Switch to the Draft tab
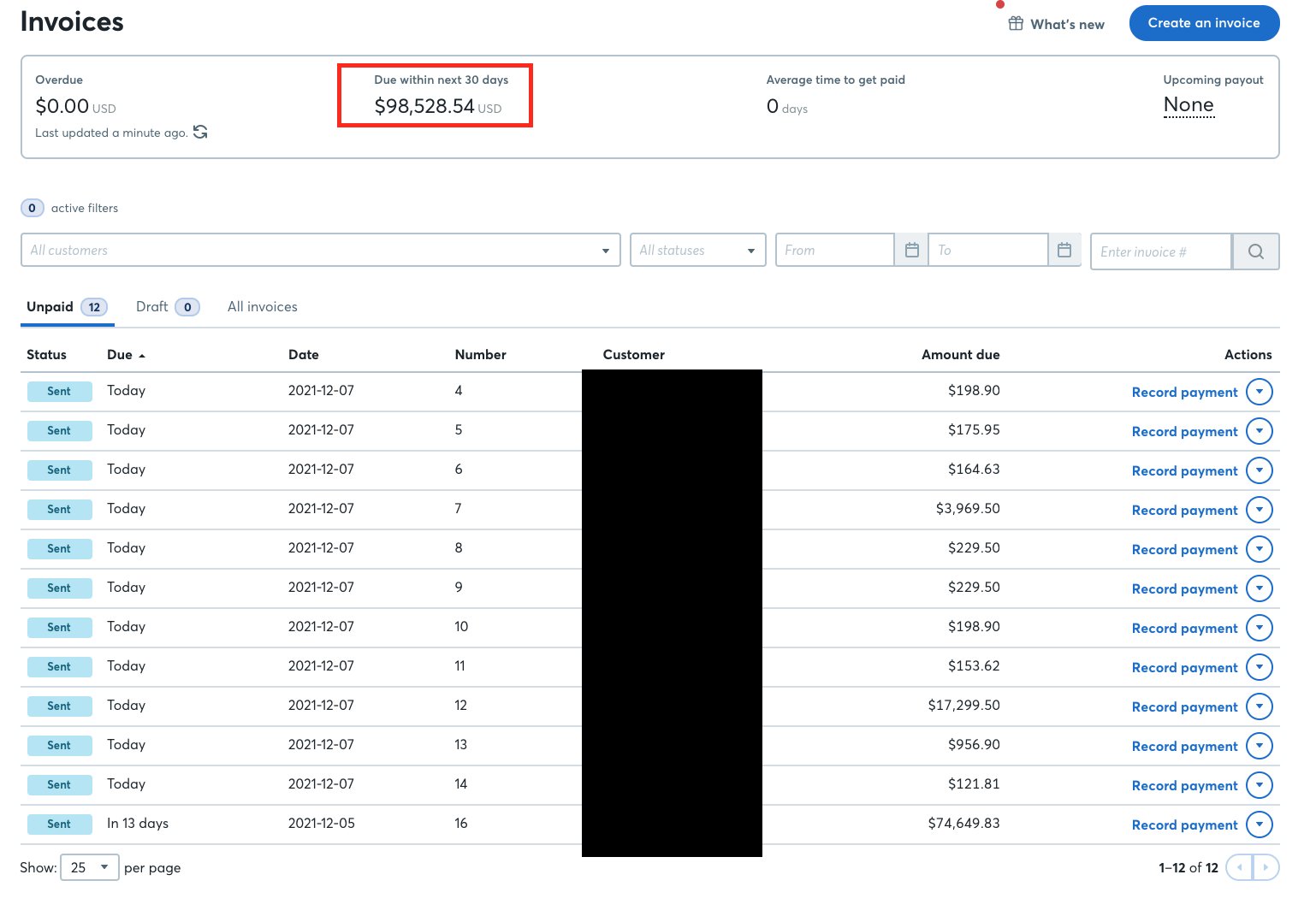This screenshot has height=922, width=1316. [x=168, y=307]
